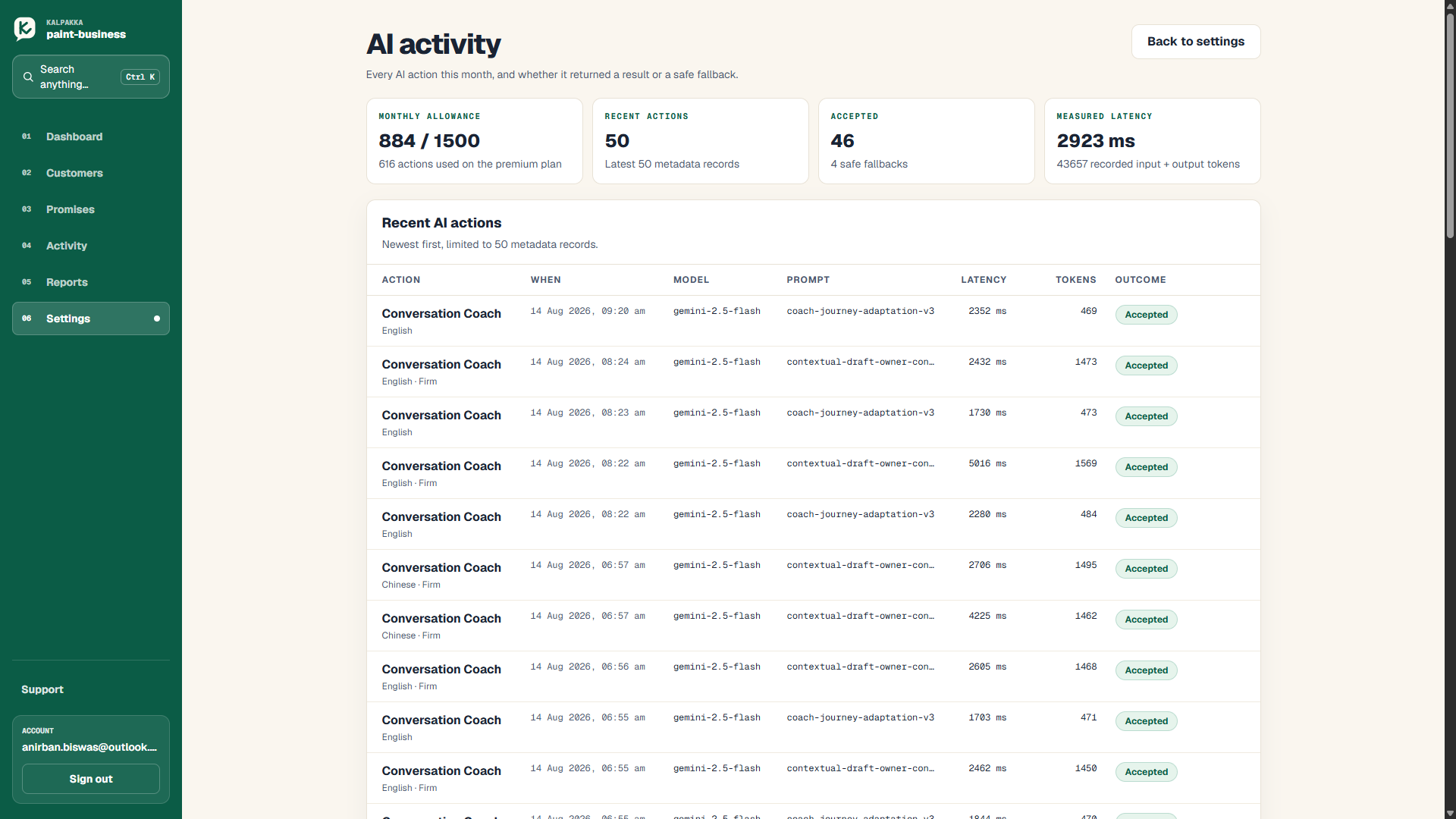The width and height of the screenshot is (1456, 819).
Task: Click the Accepted badge for the 09:20 am action
Action: pyautogui.click(x=1146, y=315)
